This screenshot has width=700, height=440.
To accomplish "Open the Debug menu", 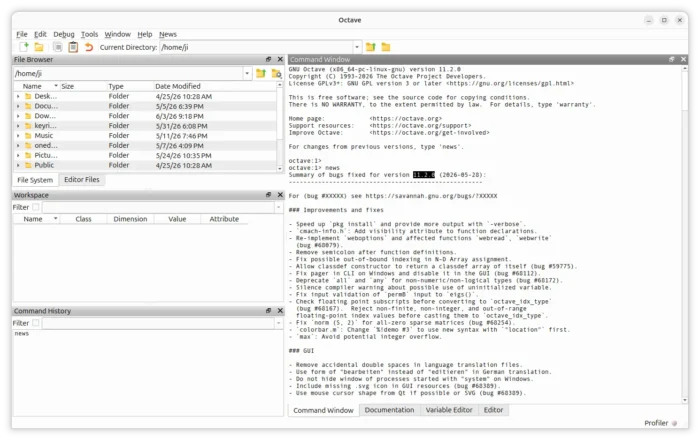I will point(64,34).
